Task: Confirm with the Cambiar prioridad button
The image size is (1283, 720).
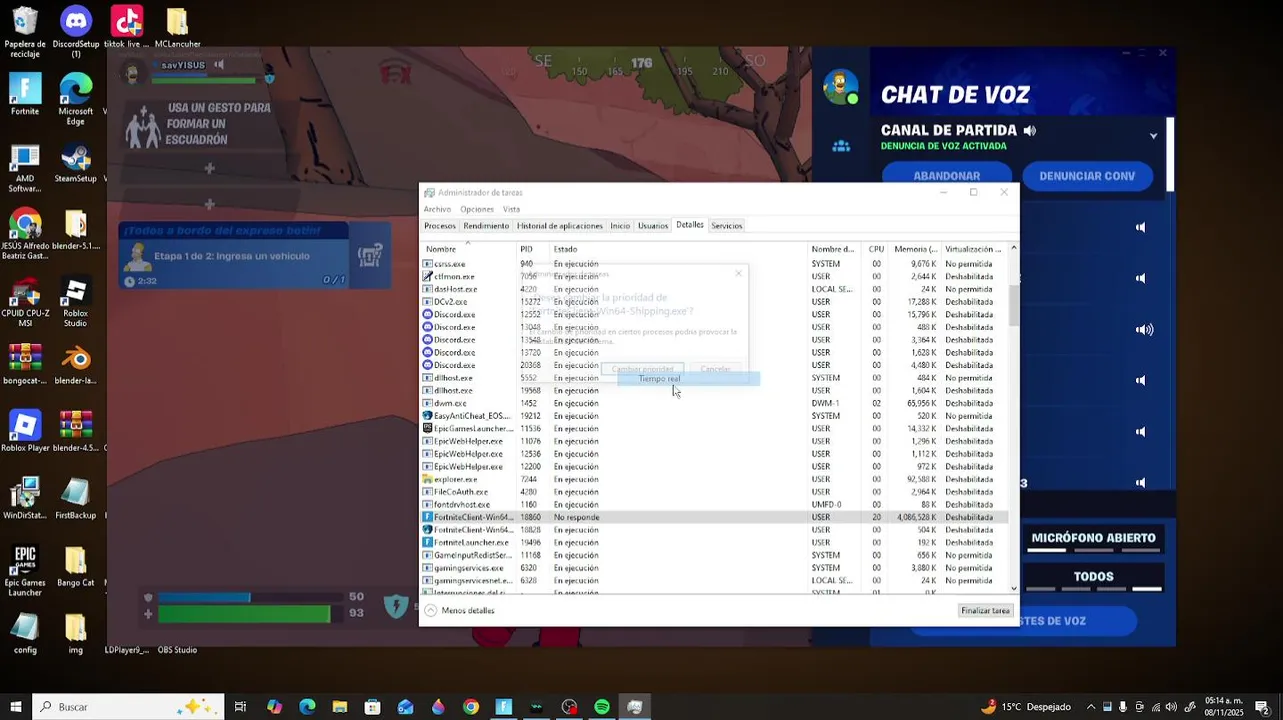Action: (x=643, y=369)
